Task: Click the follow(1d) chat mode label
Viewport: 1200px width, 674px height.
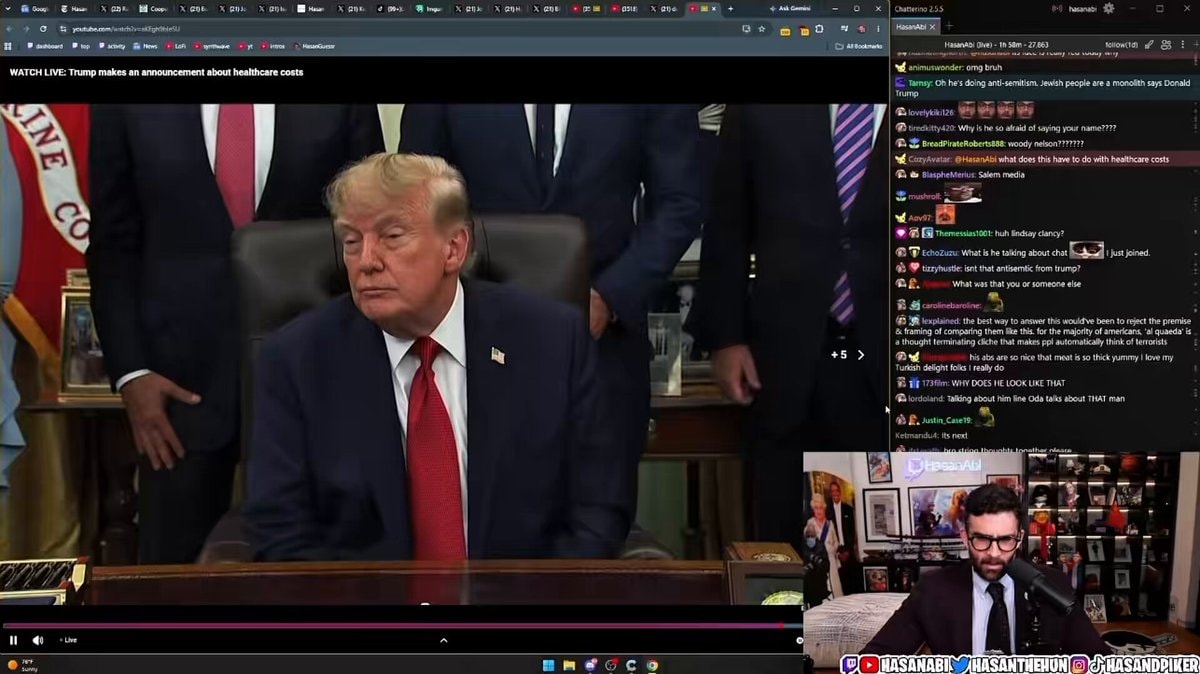Action: tap(1121, 45)
